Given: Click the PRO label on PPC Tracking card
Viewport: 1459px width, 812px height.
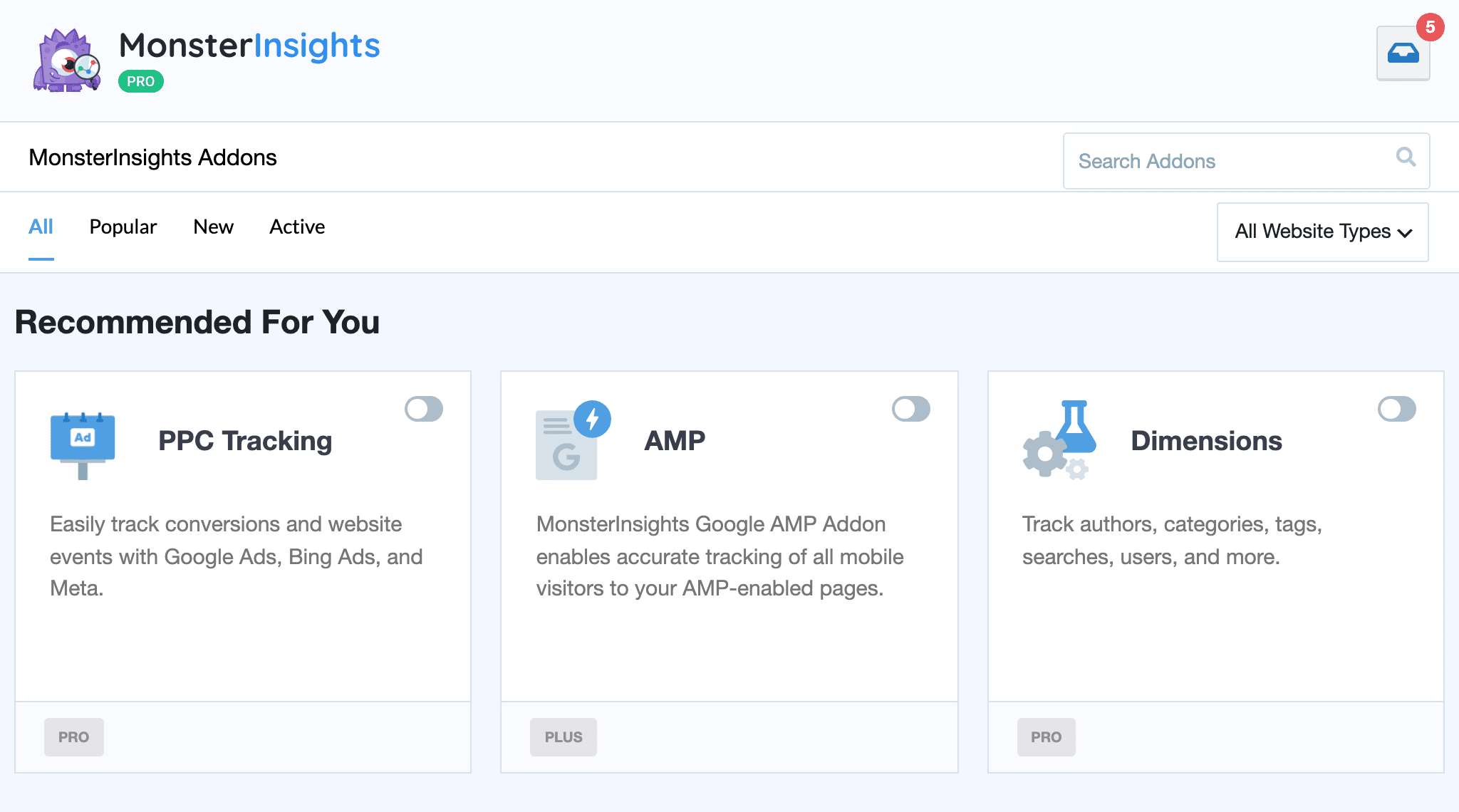Looking at the screenshot, I should click(x=74, y=737).
